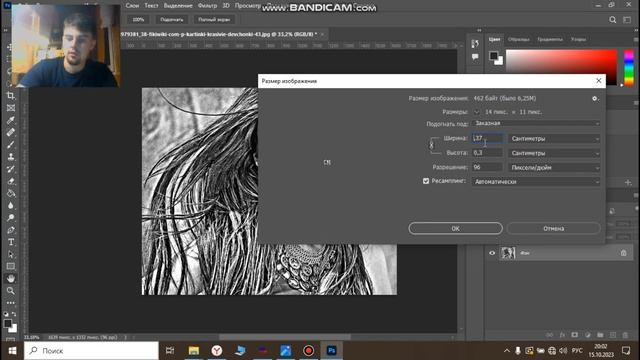Select the Paint Bucket tool

click(11, 193)
